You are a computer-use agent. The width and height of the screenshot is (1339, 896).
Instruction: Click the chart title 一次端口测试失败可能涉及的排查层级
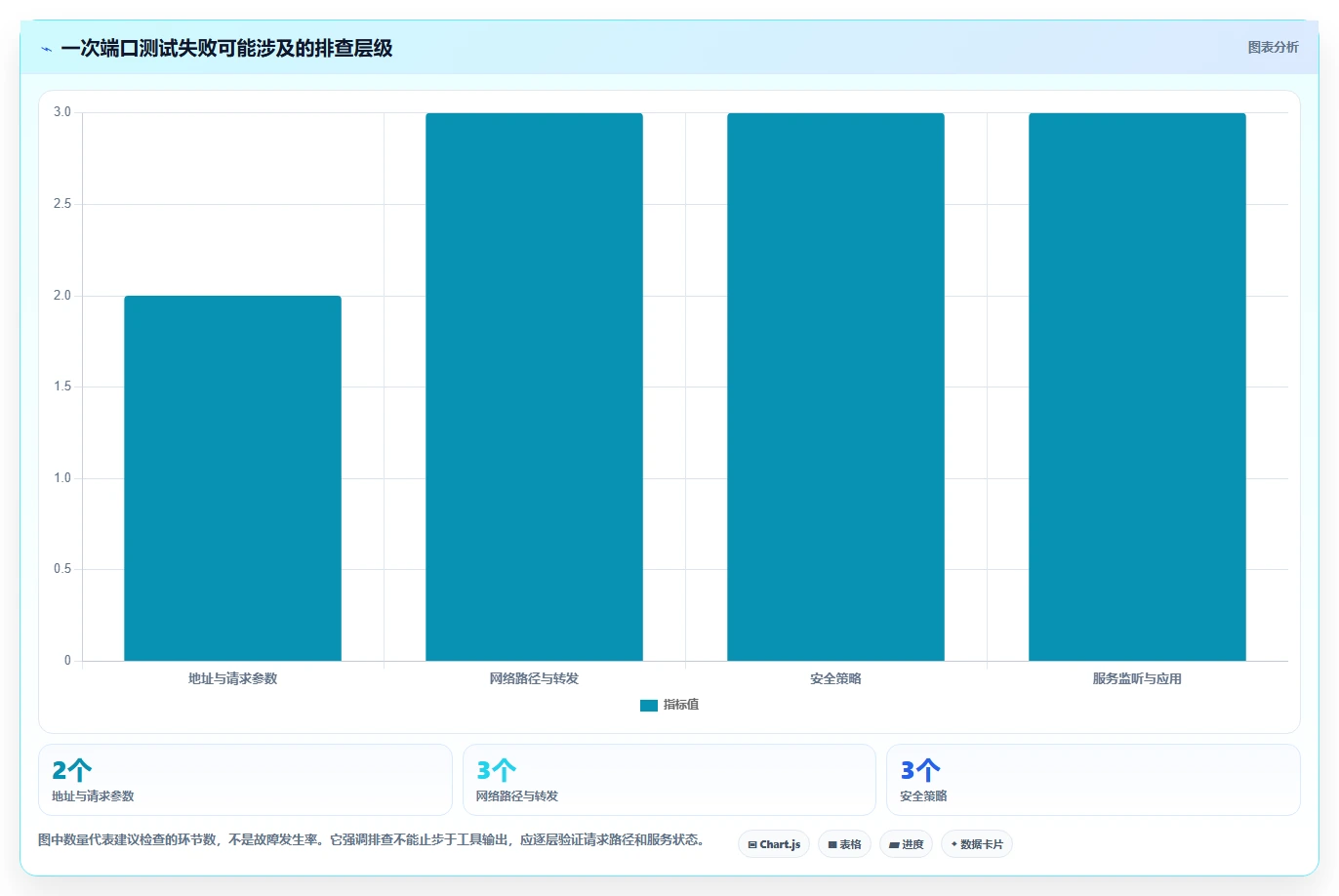coord(226,48)
